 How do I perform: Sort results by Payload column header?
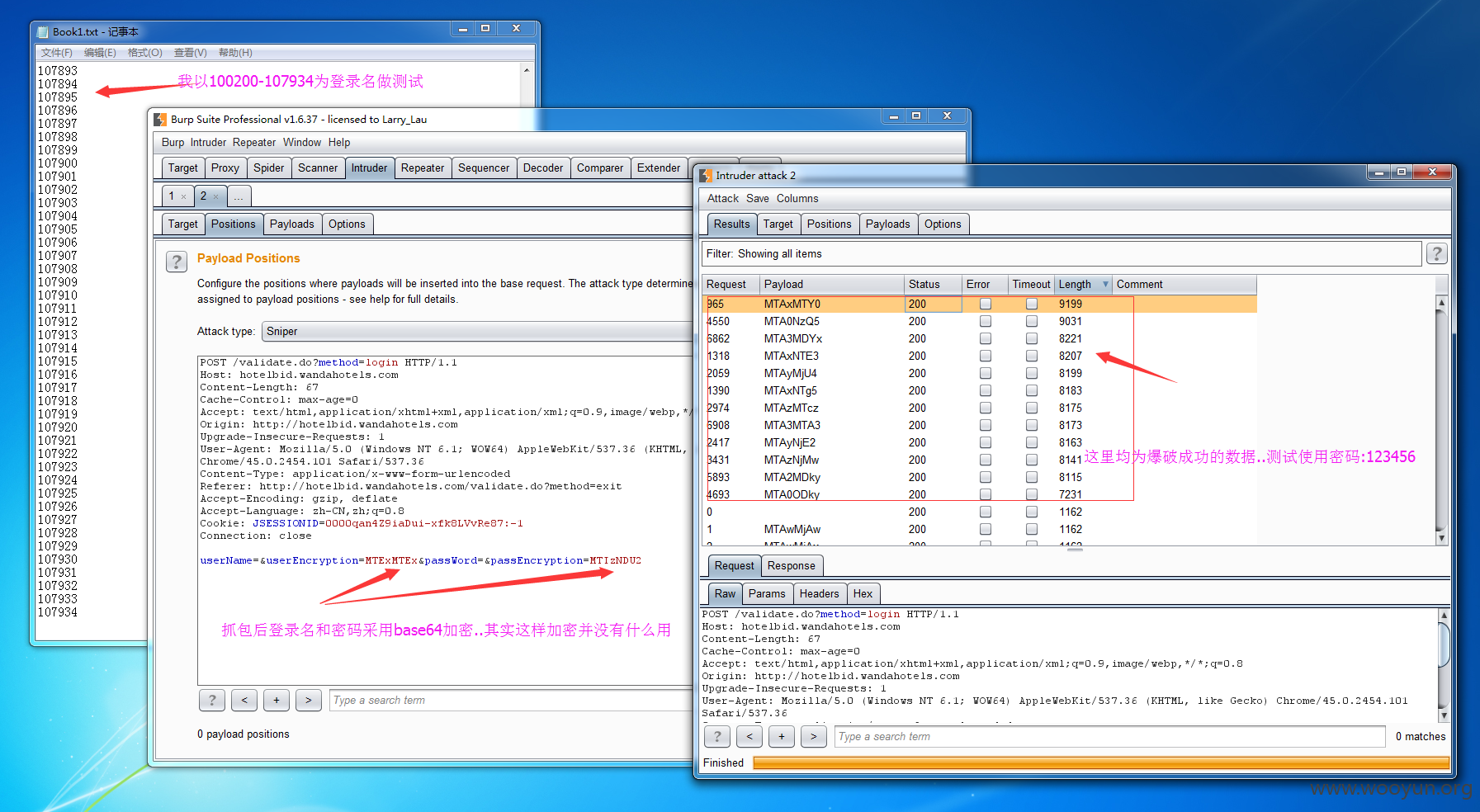(x=831, y=284)
